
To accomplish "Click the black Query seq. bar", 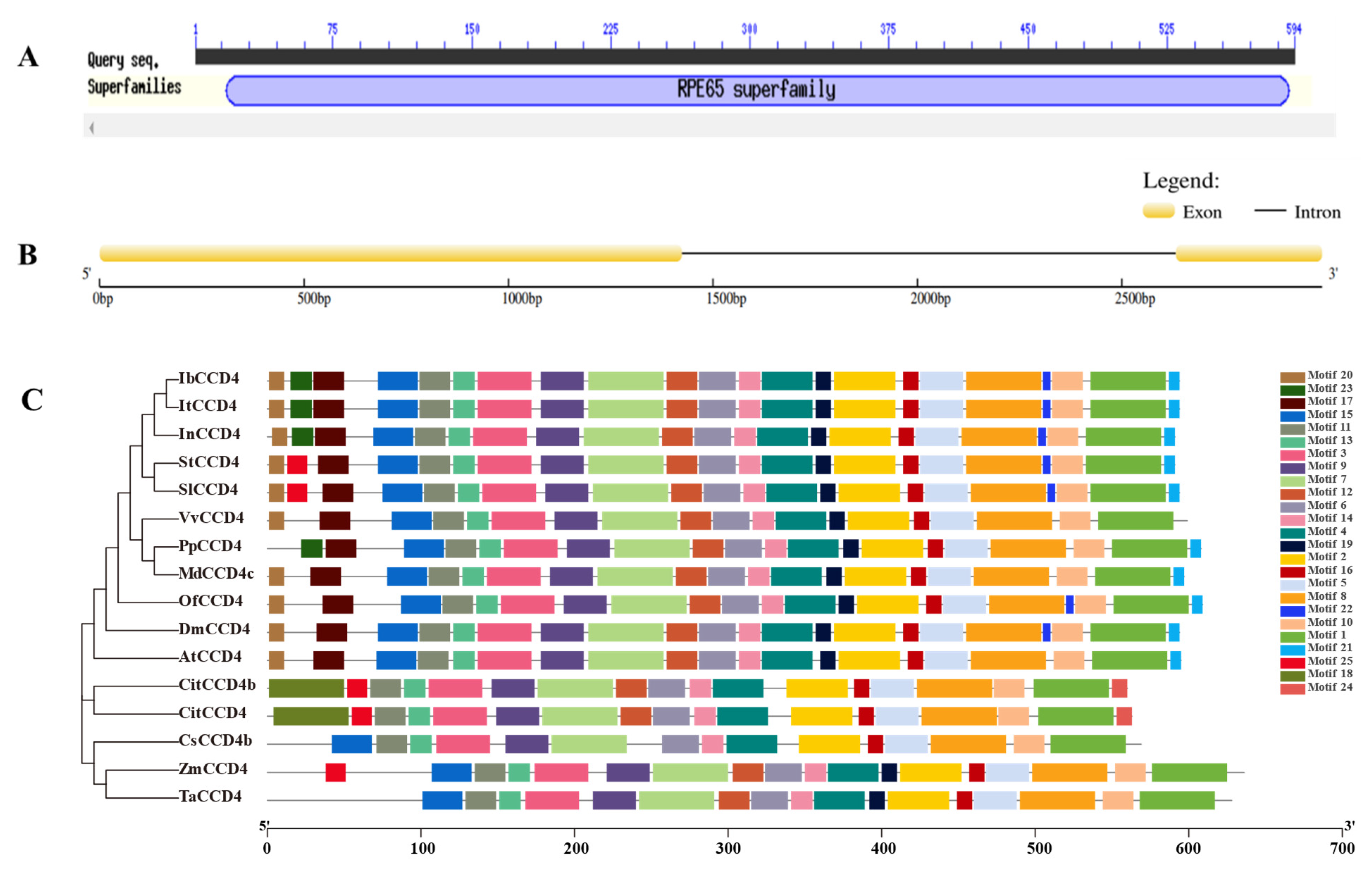I will 745,56.
